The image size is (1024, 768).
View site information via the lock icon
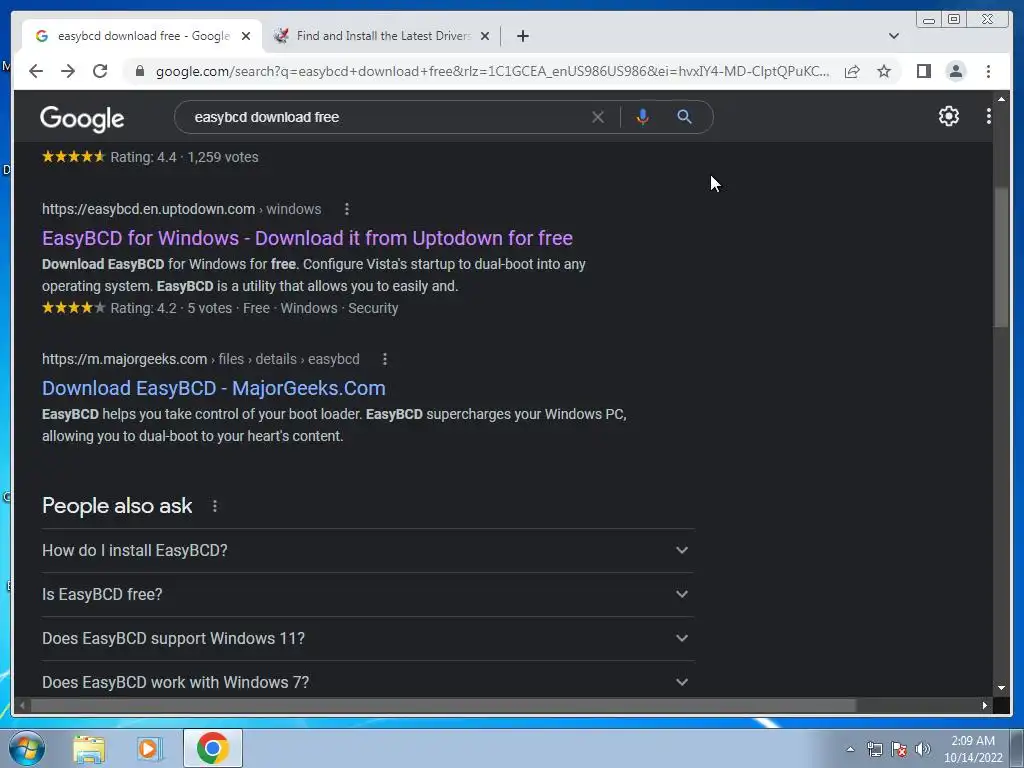pos(139,71)
